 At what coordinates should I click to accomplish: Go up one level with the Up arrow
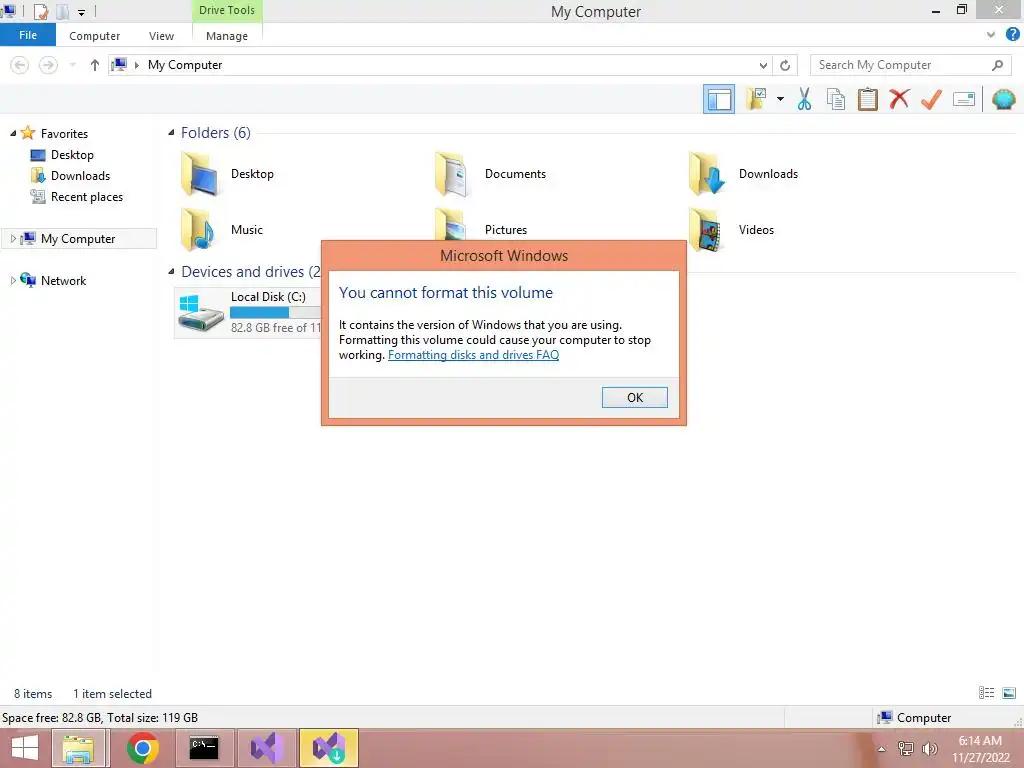pos(95,65)
